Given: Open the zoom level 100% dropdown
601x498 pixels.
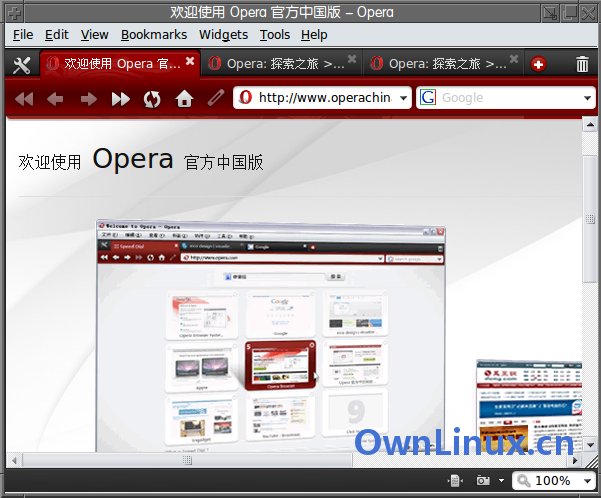Looking at the screenshot, I should 587,481.
